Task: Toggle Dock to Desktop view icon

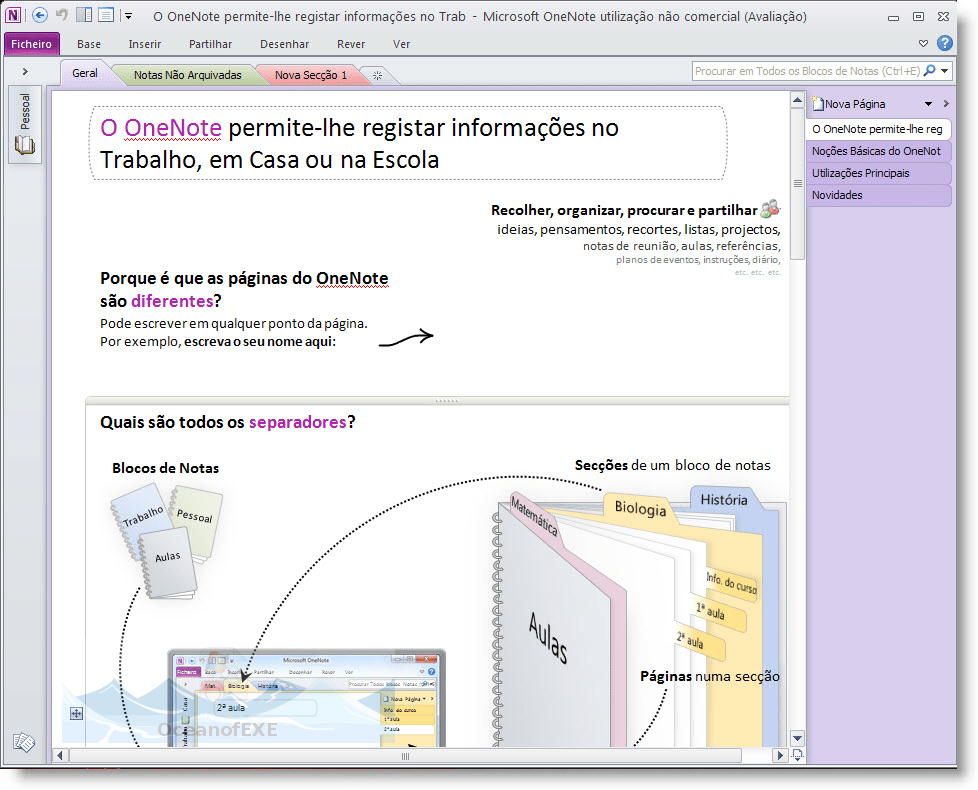Action: 84,14
